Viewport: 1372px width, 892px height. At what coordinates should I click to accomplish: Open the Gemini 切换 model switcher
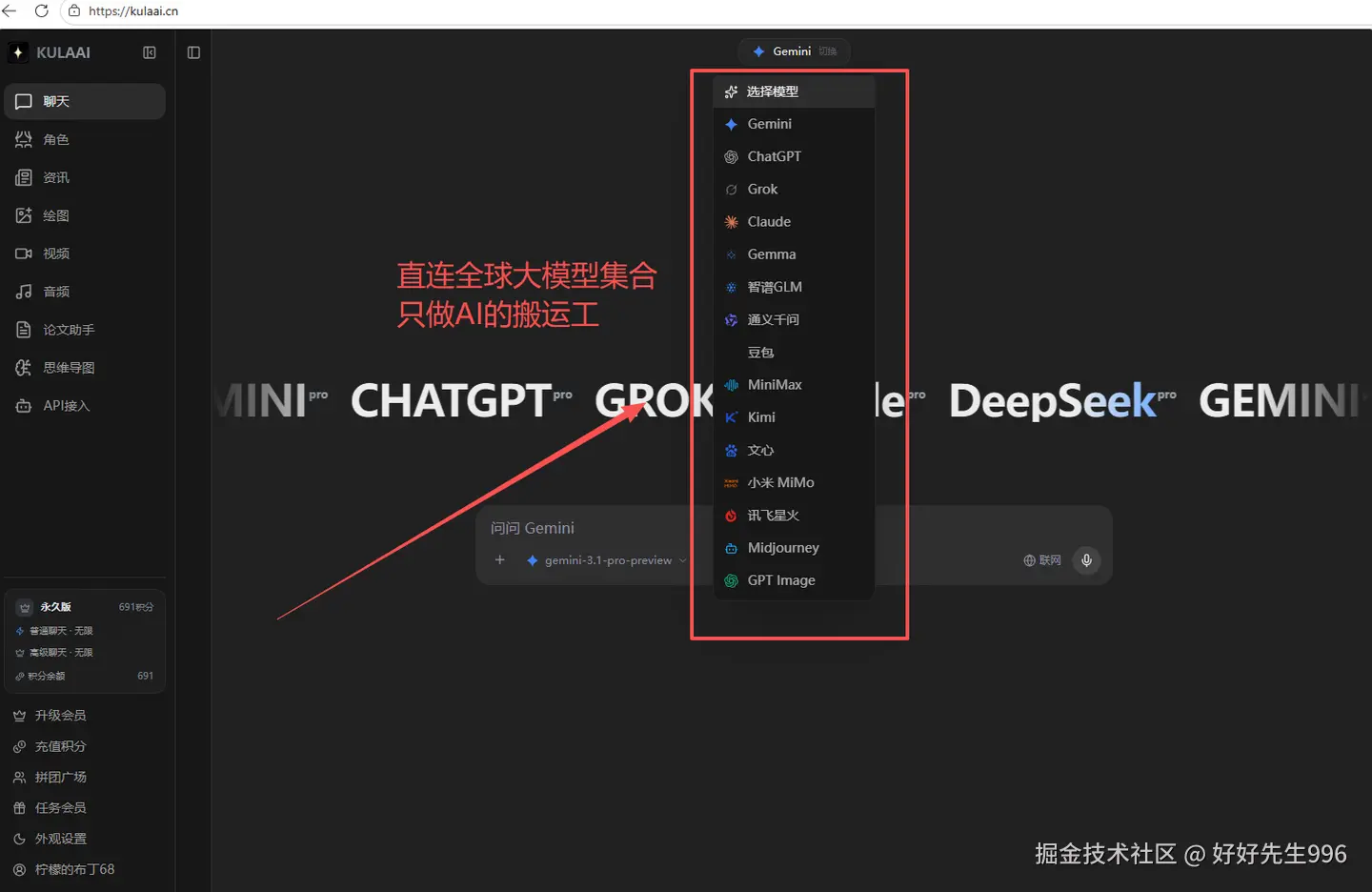coord(794,51)
